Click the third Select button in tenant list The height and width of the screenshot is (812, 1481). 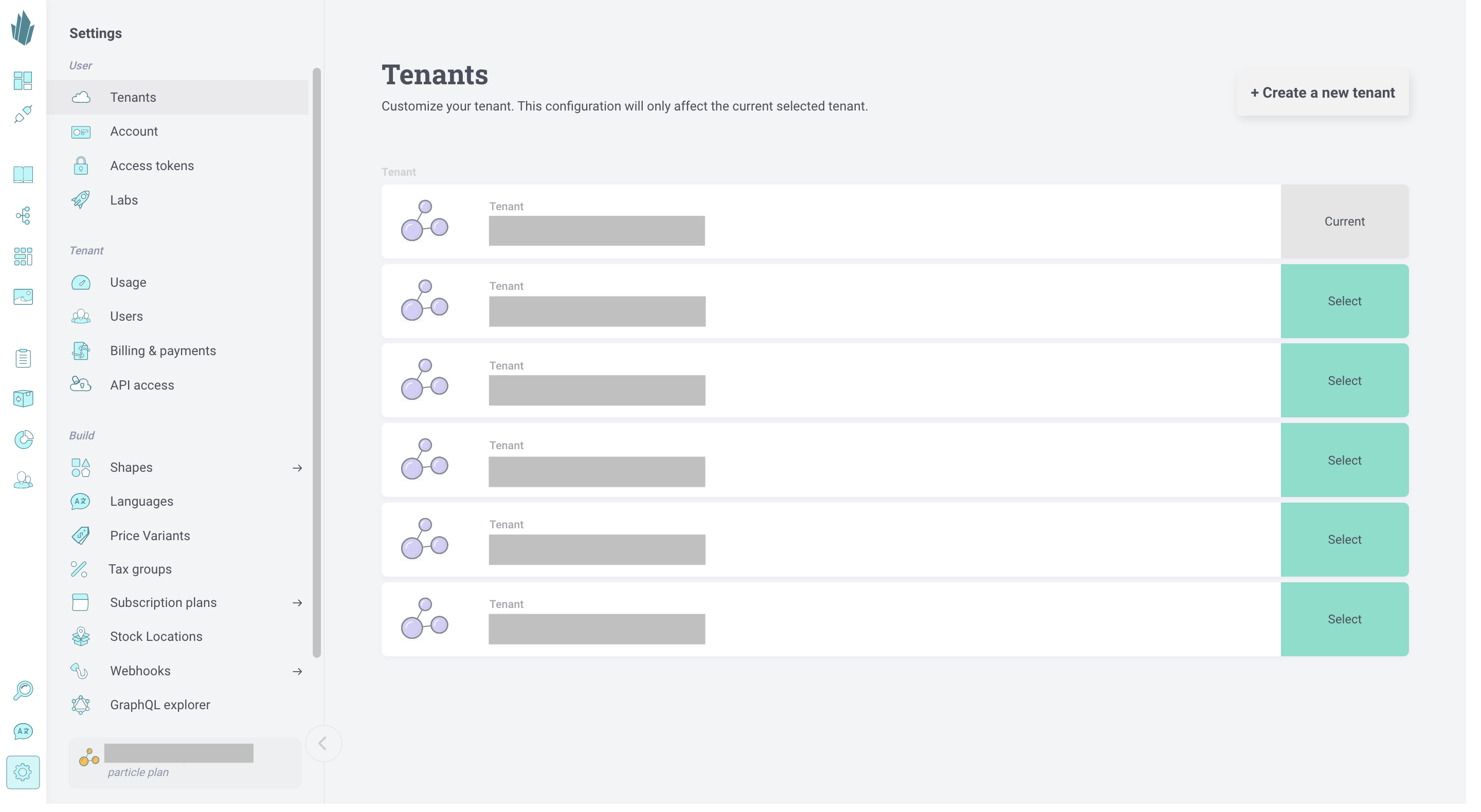tap(1344, 460)
